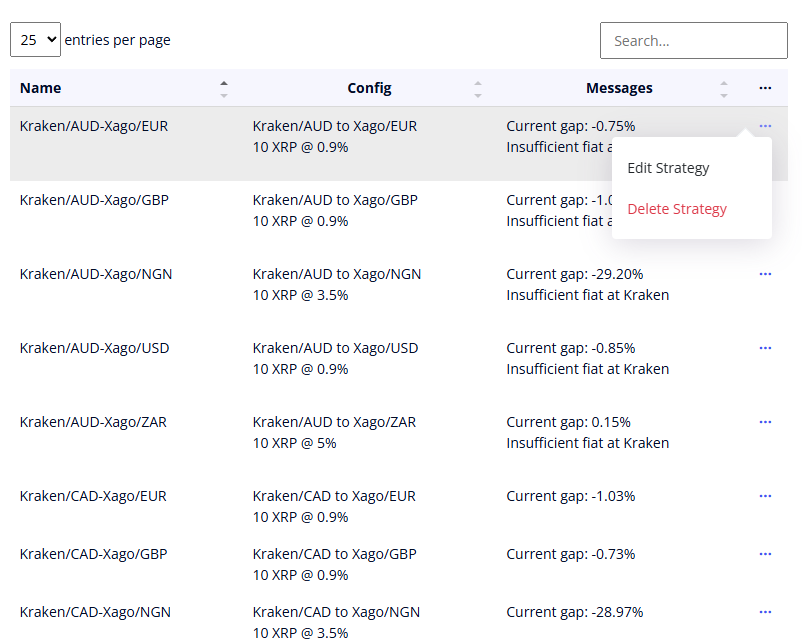The image size is (802, 640).
Task: Select the Kraken/AUD-Xago/GBP strategy name cell
Action: (94, 200)
